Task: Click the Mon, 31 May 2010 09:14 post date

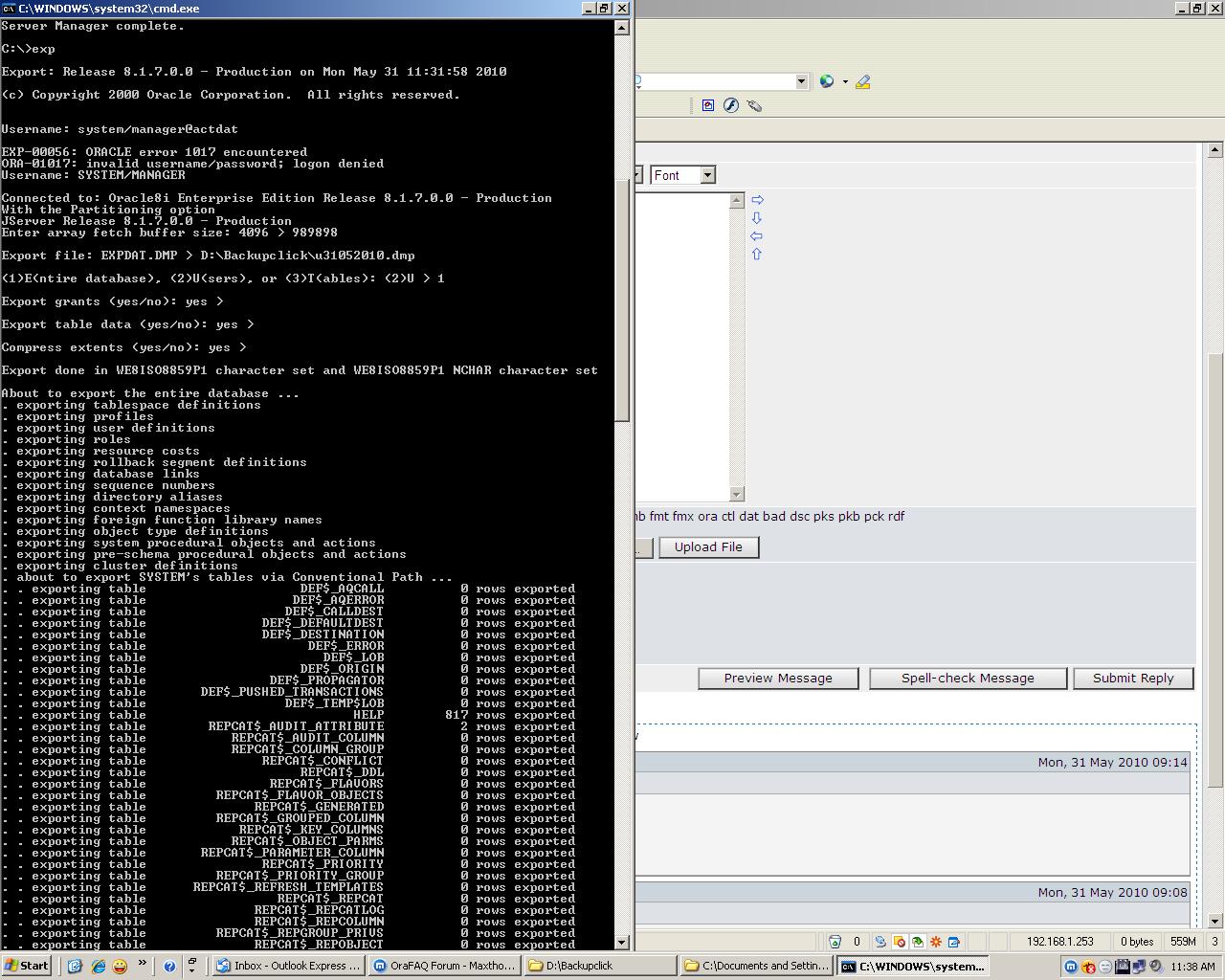Action: (x=1112, y=763)
